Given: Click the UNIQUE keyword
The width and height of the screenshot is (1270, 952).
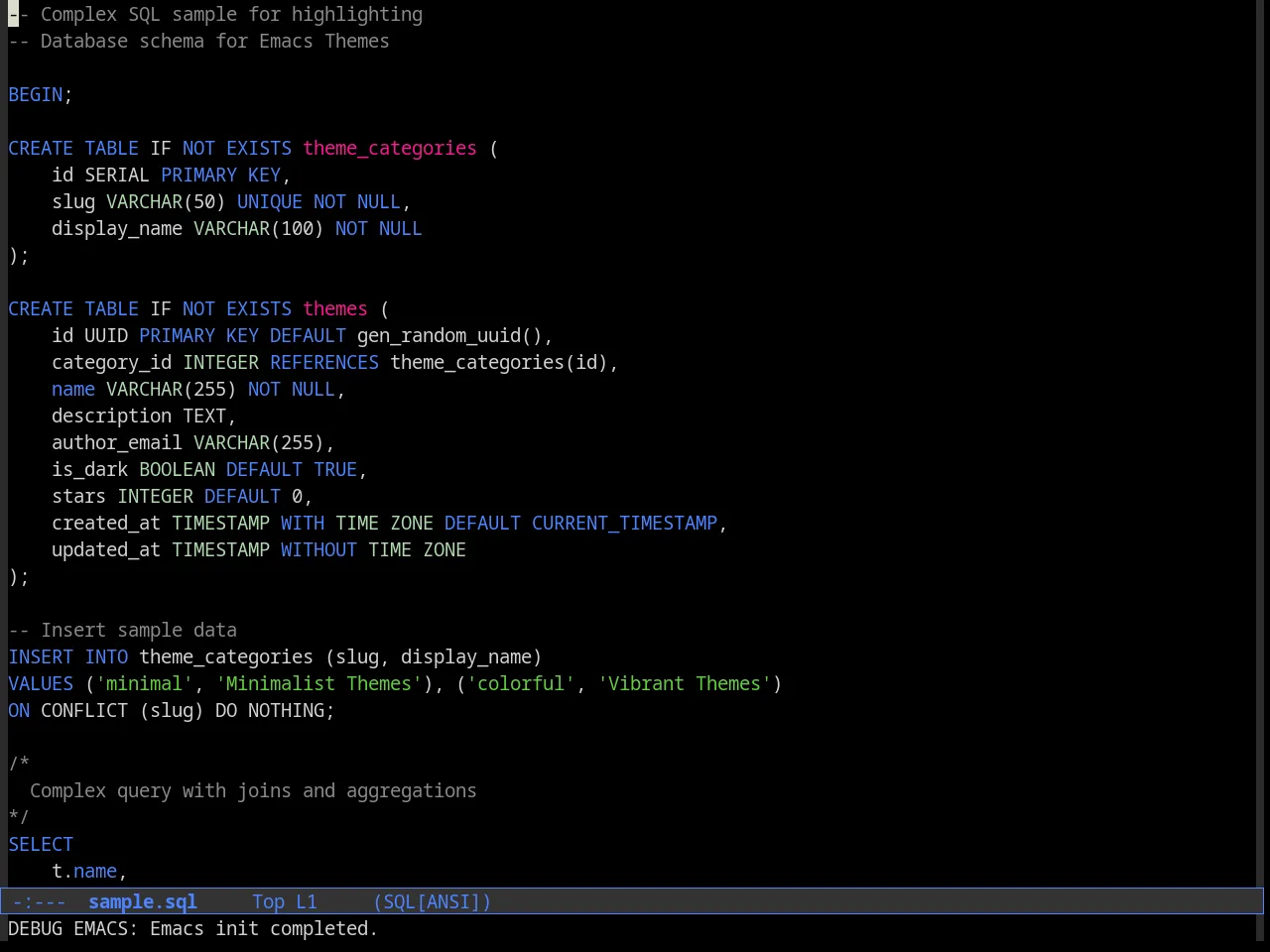Looking at the screenshot, I should (x=270, y=201).
